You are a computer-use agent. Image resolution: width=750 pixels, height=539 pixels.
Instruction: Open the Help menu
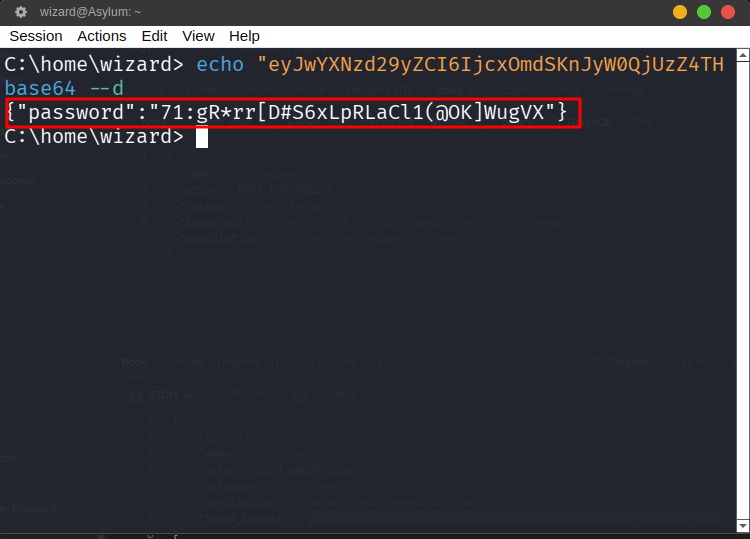click(244, 36)
